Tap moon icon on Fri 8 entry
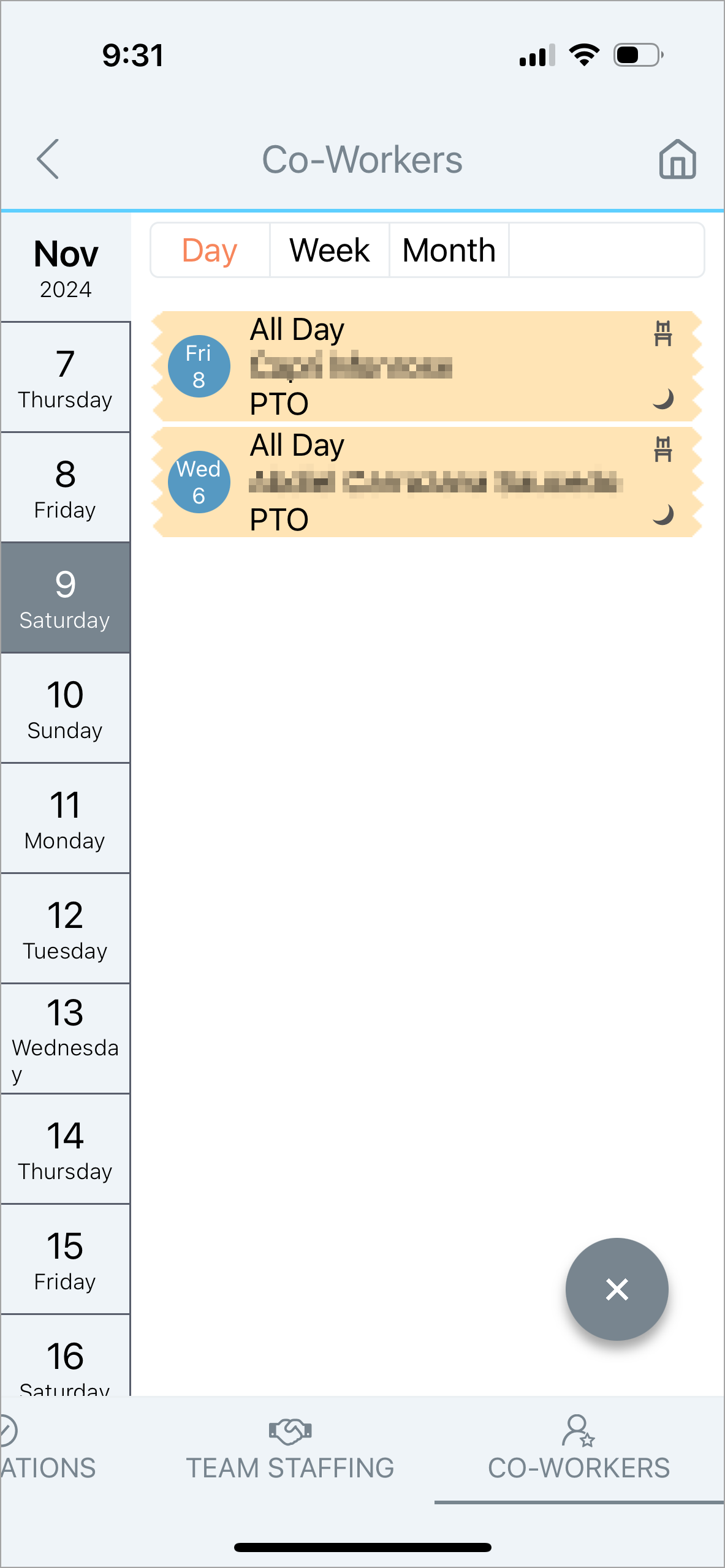The width and height of the screenshot is (725, 1568). (663, 399)
